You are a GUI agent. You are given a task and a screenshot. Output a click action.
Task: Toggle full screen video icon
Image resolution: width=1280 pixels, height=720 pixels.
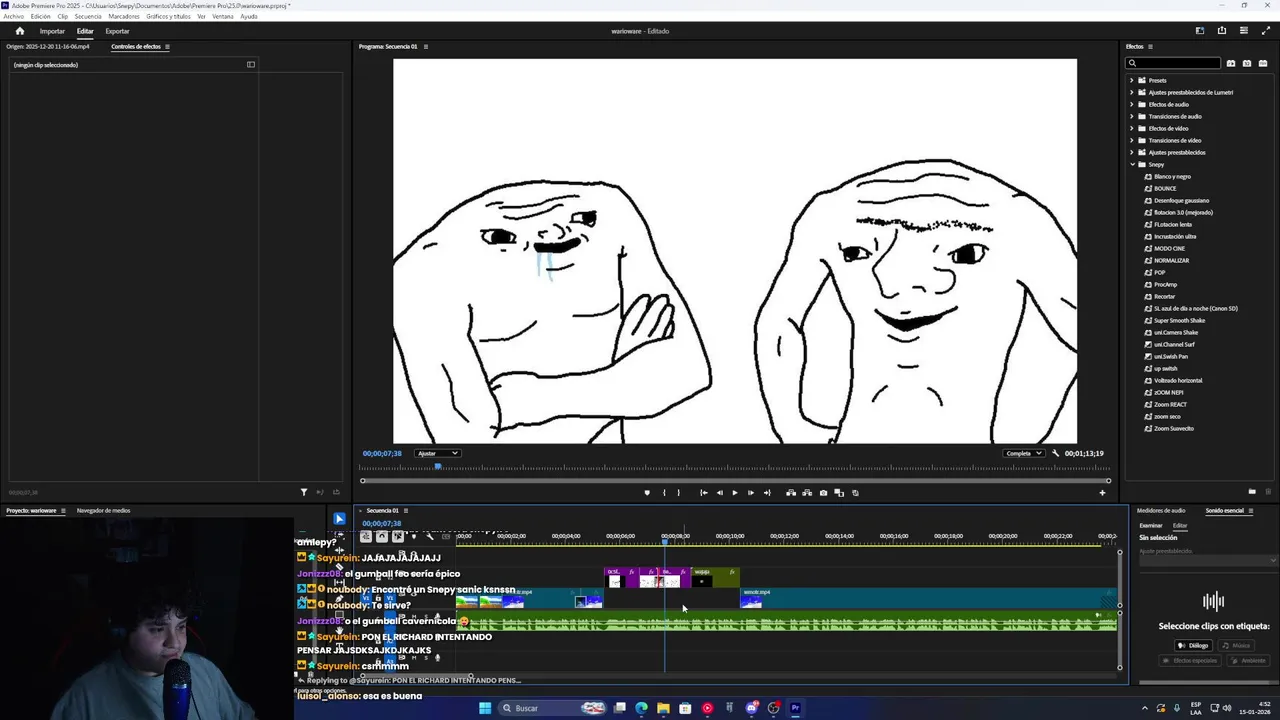(1266, 31)
